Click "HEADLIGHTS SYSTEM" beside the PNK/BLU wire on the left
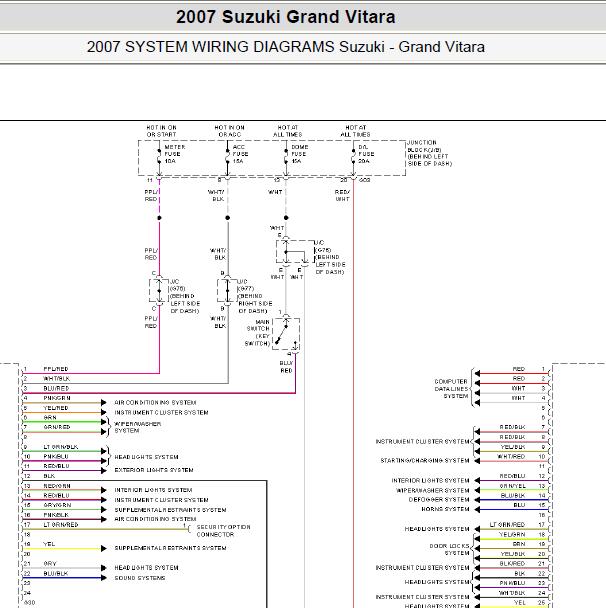This screenshot has width=606, height=608. 147,457
